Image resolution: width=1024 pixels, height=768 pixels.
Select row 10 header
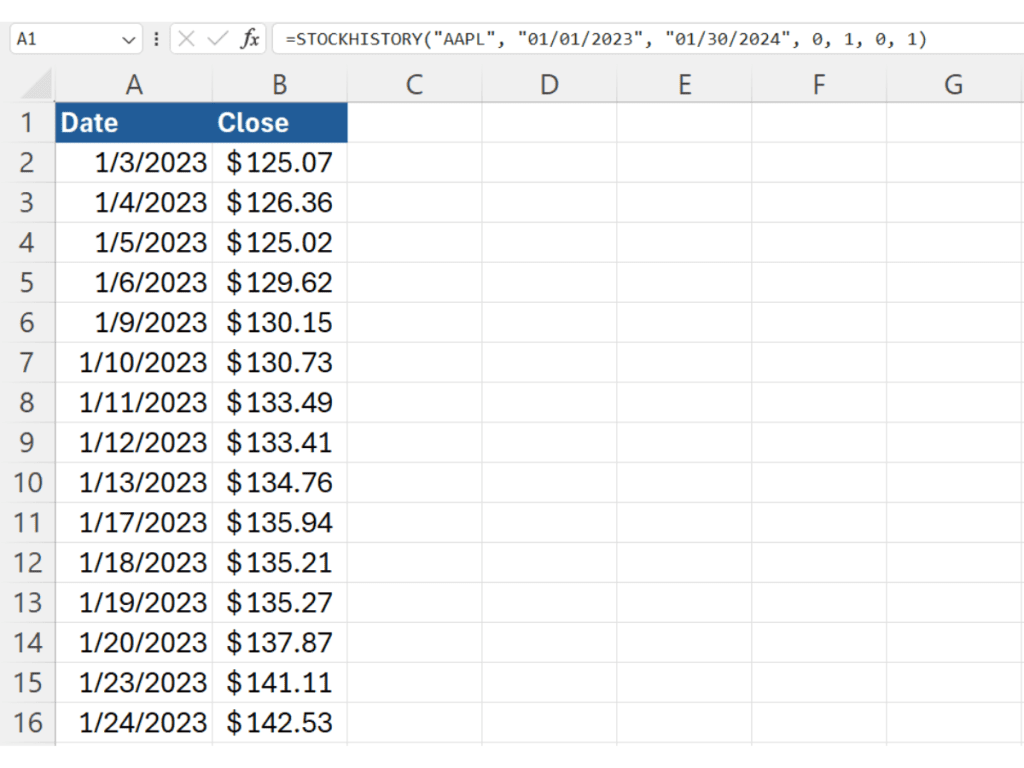point(27,483)
